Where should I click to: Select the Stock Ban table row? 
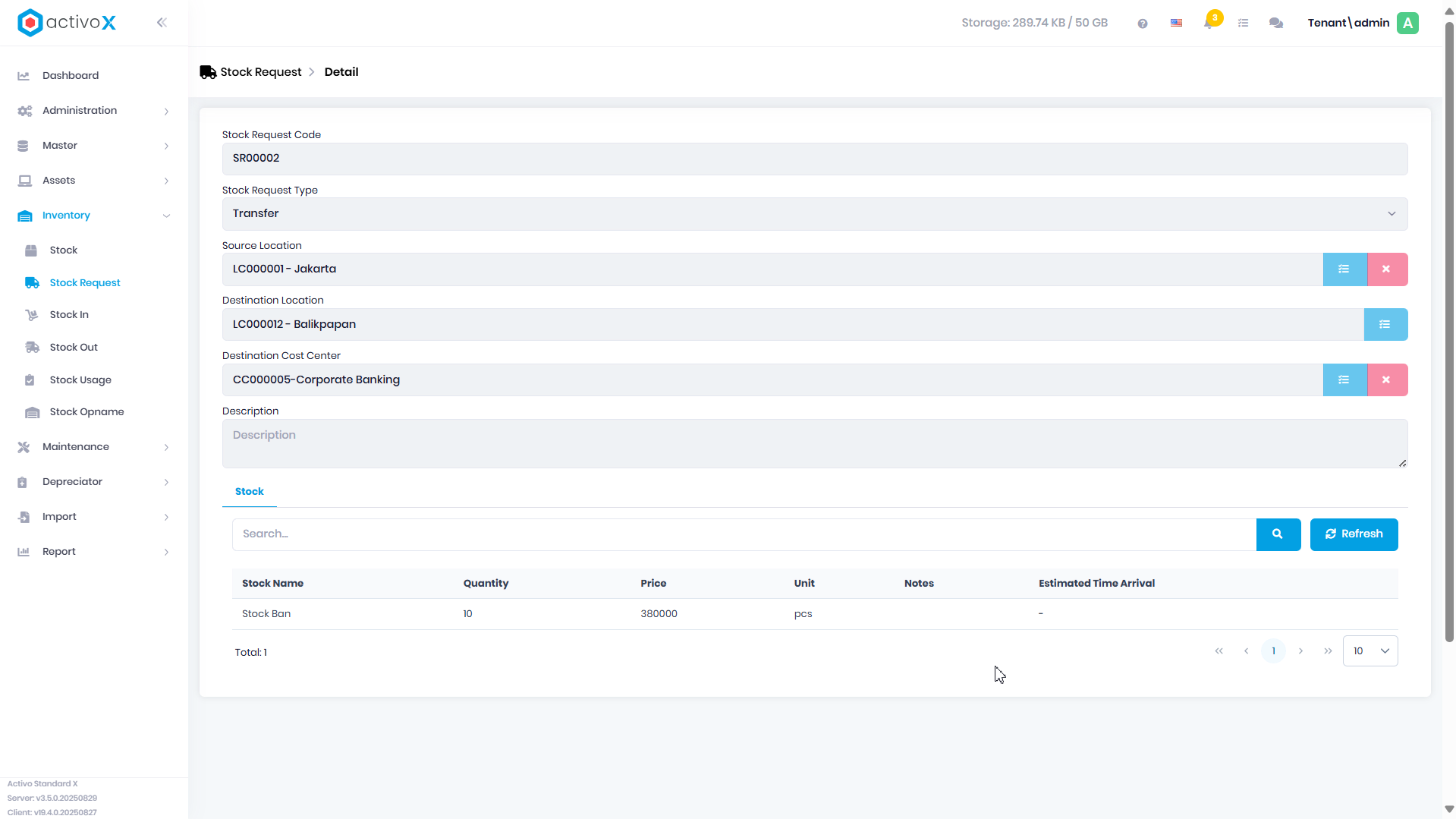814,614
